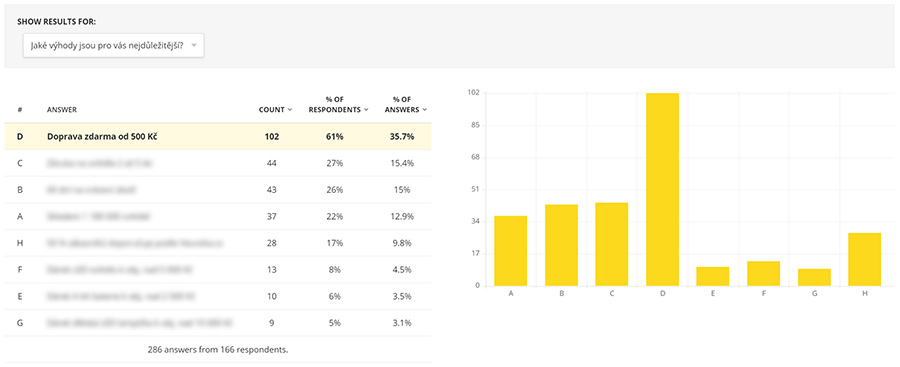Image resolution: width=900 pixels, height=367 pixels.
Task: Open the 'Show results for' question dropdown
Action: pyautogui.click(x=114, y=45)
